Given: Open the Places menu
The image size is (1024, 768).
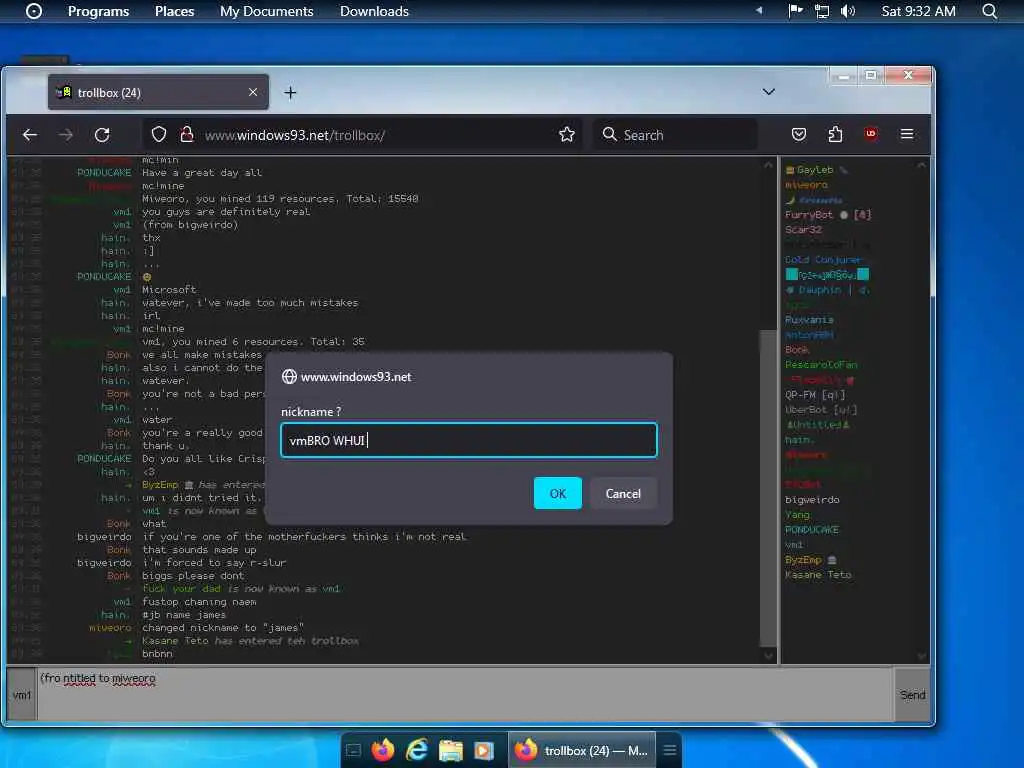Looking at the screenshot, I should (x=174, y=11).
